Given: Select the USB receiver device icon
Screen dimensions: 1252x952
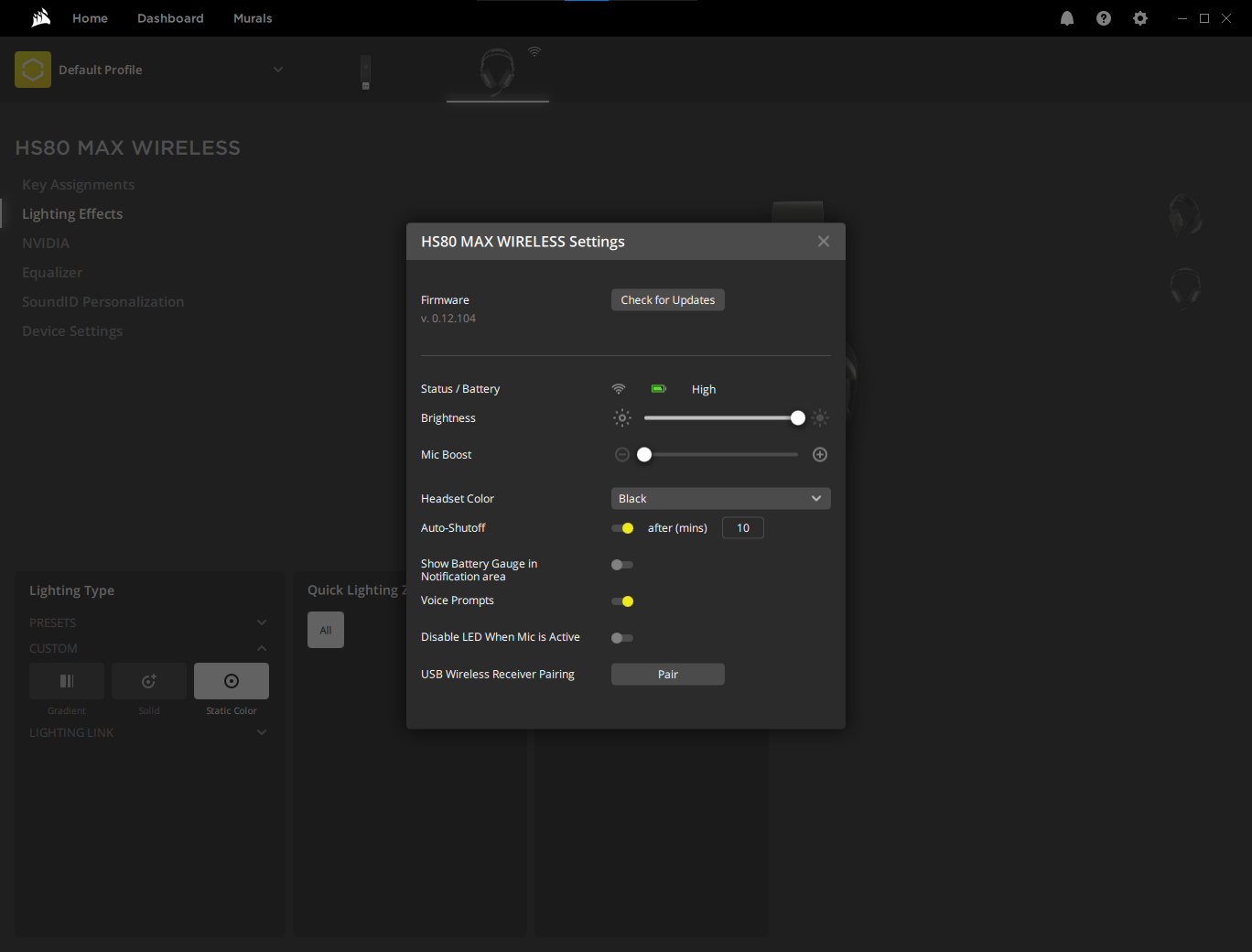Looking at the screenshot, I should point(365,72).
